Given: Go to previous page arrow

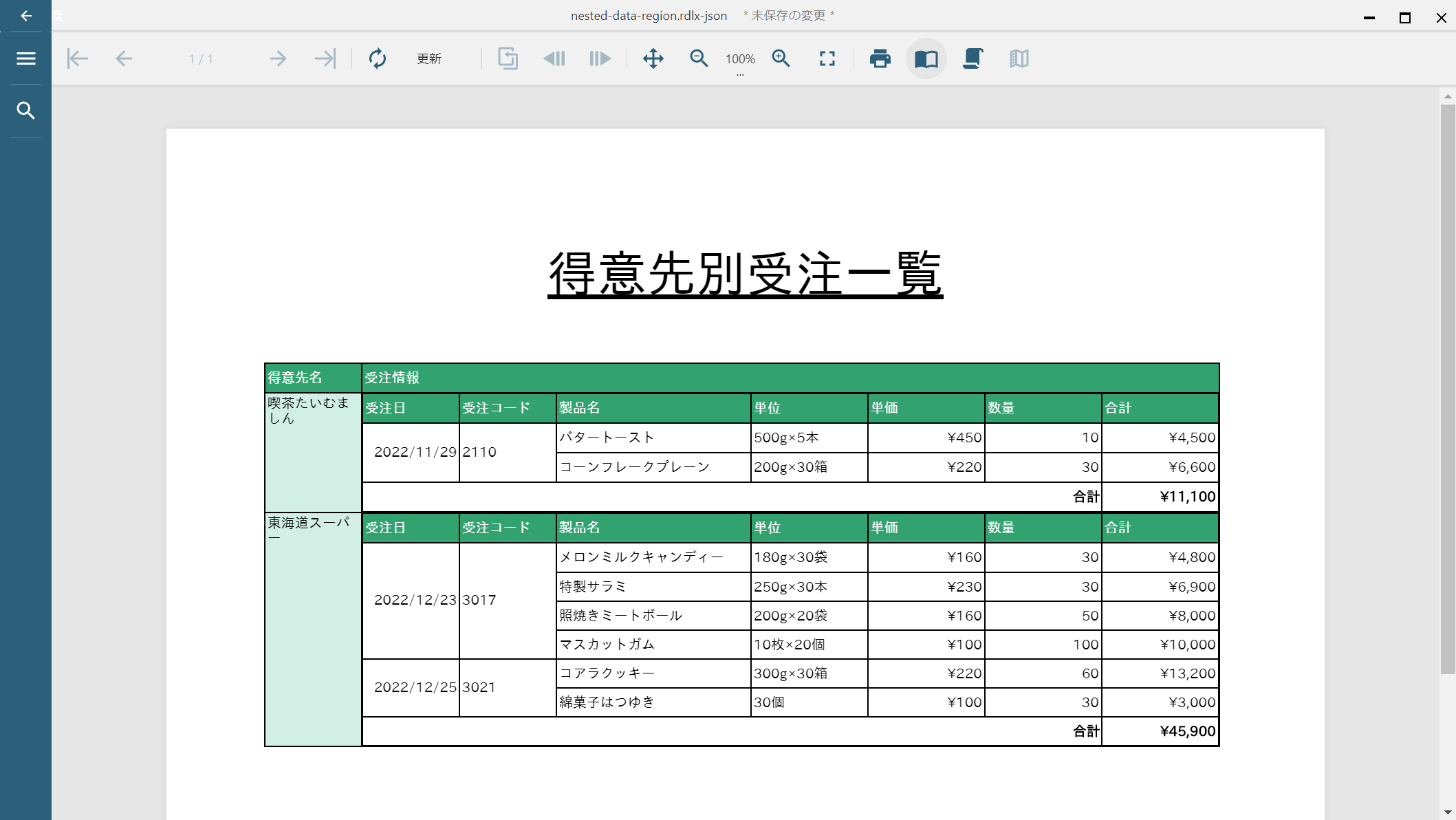Looking at the screenshot, I should point(124,58).
